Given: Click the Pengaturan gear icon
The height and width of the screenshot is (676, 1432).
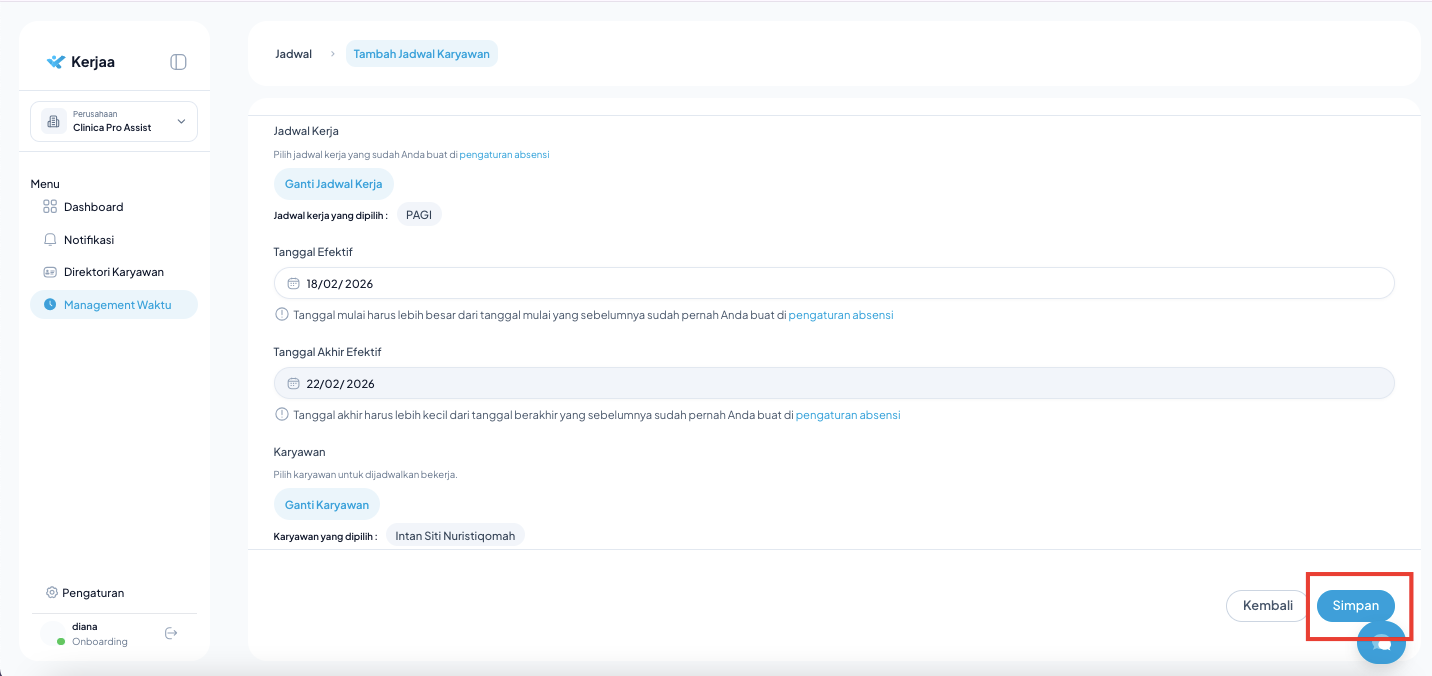Looking at the screenshot, I should 52,593.
